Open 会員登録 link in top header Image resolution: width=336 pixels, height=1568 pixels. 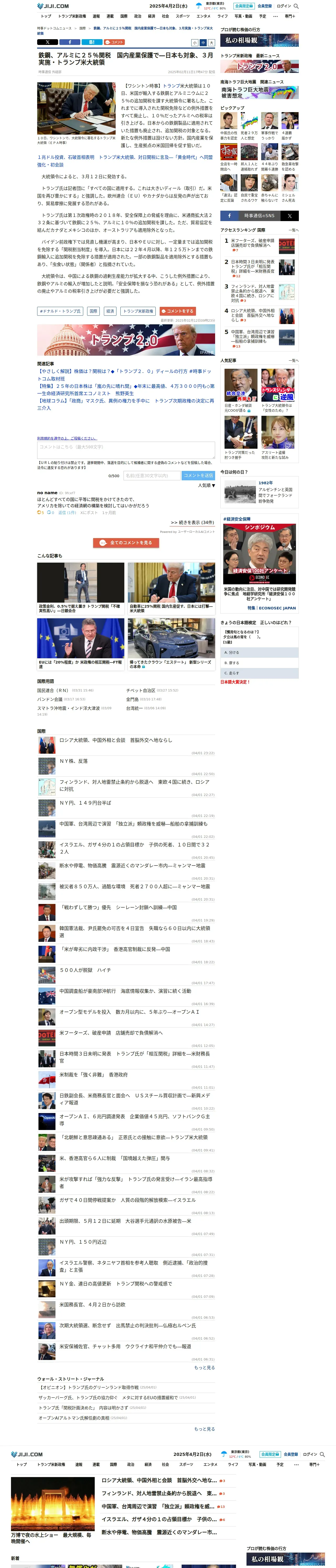click(265, 6)
